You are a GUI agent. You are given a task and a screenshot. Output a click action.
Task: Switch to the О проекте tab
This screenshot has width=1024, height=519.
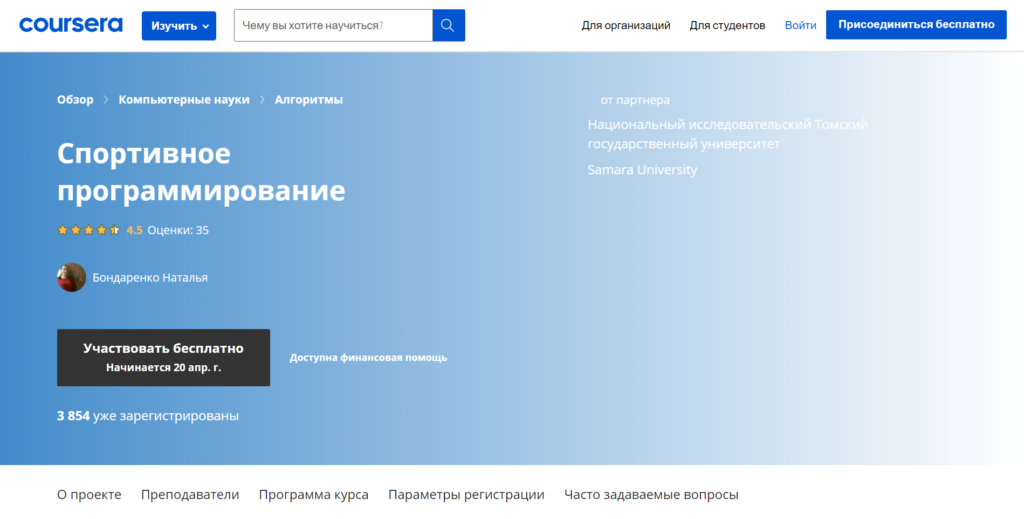click(x=89, y=495)
